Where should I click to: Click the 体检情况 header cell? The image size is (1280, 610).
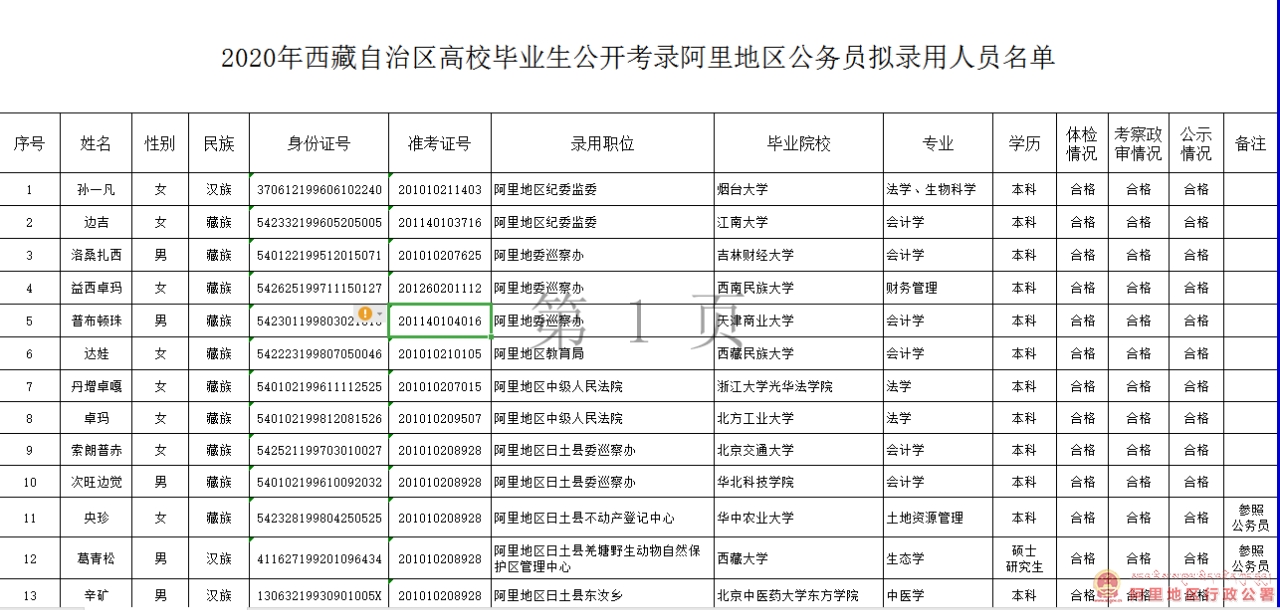1081,143
